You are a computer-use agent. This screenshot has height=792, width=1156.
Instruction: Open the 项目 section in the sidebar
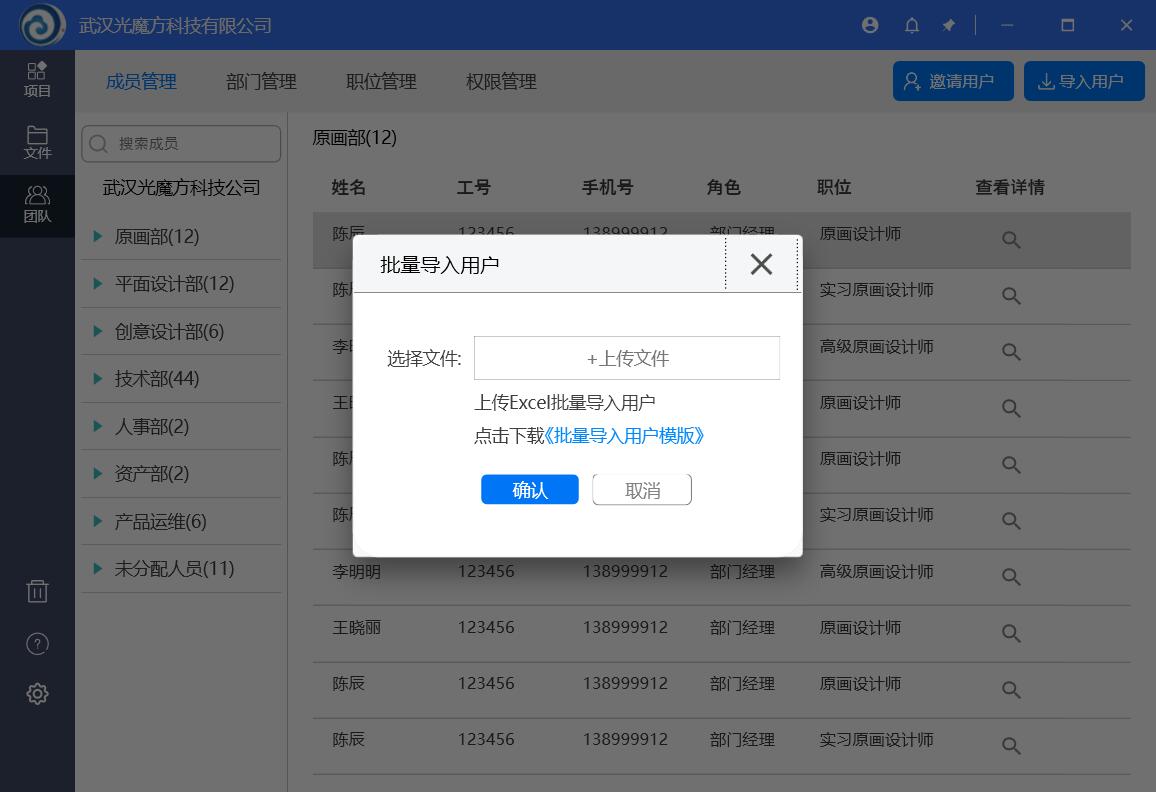[37, 80]
